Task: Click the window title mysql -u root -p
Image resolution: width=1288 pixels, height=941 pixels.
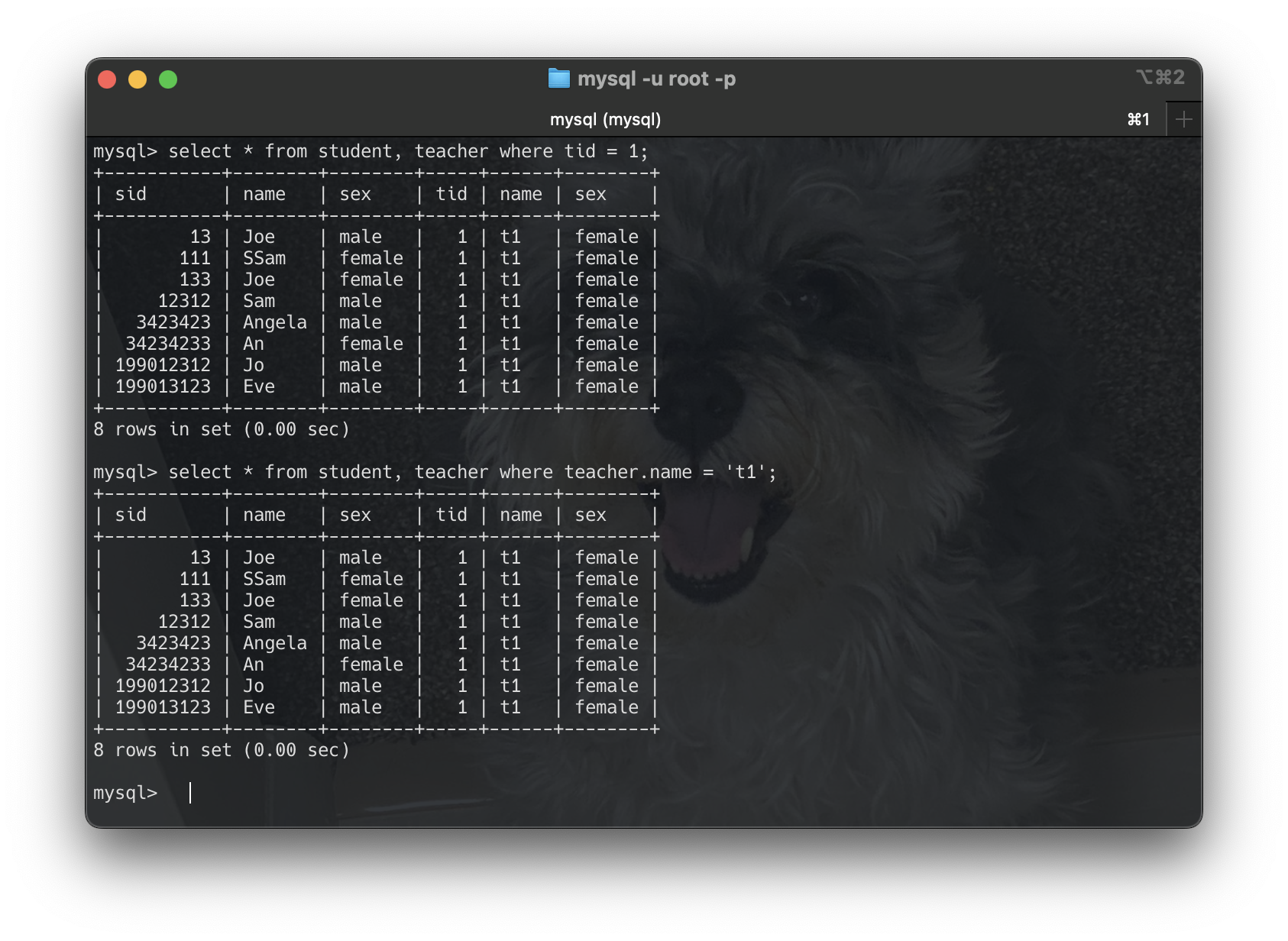Action: (x=659, y=77)
